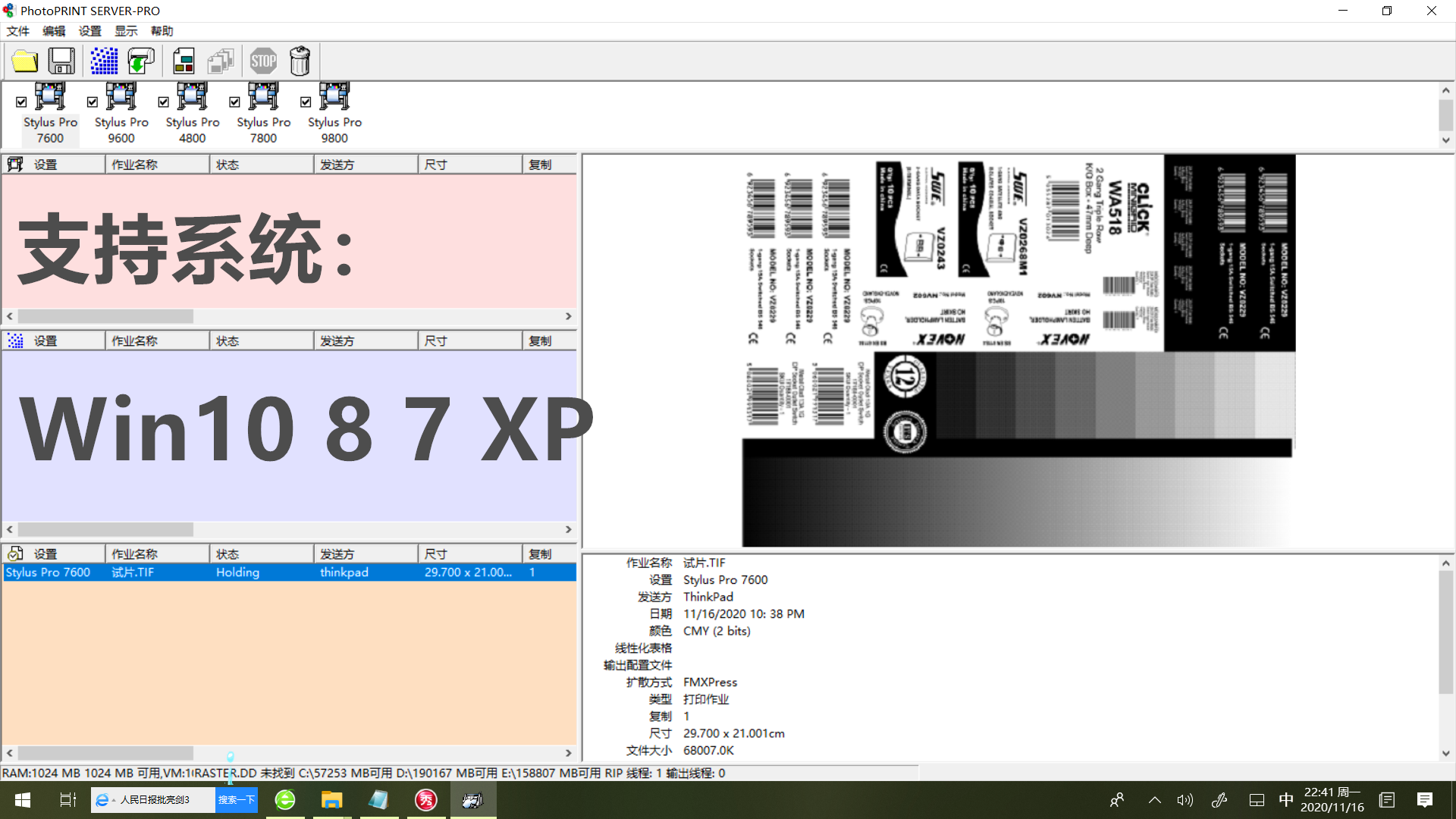Sort bottom queue by 复制 column
This screenshot has height=819, width=1456.
pos(550,554)
